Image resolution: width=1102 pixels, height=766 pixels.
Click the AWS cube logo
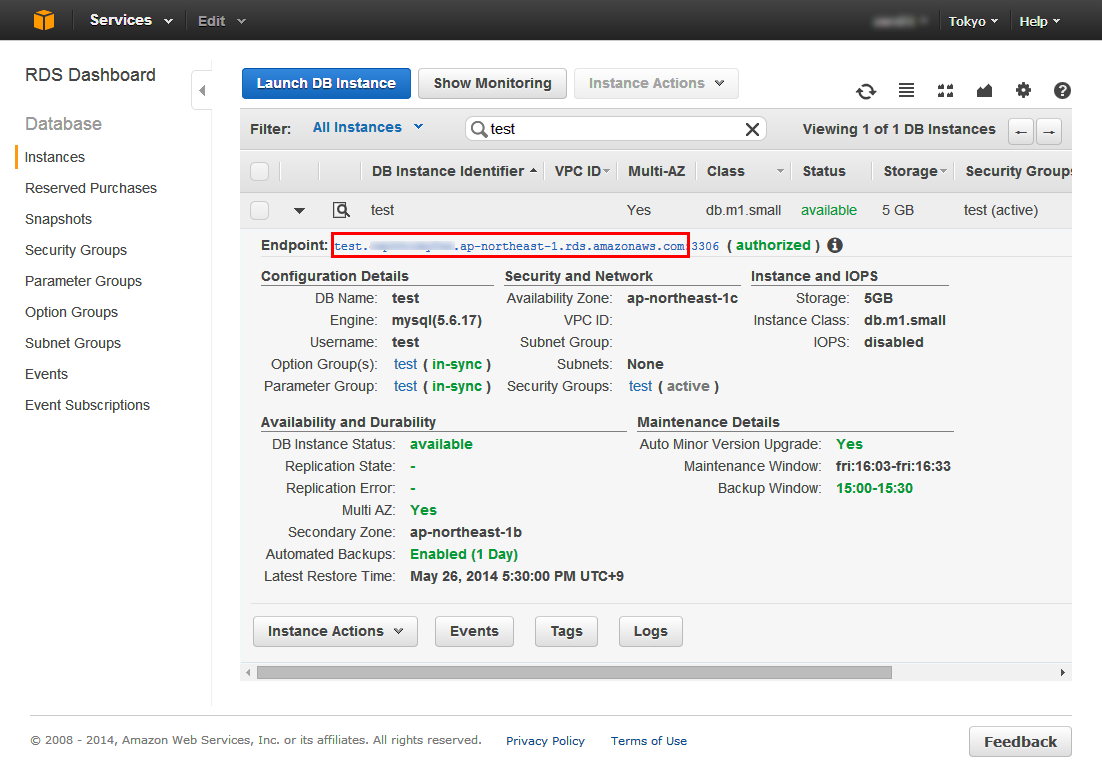pos(44,20)
